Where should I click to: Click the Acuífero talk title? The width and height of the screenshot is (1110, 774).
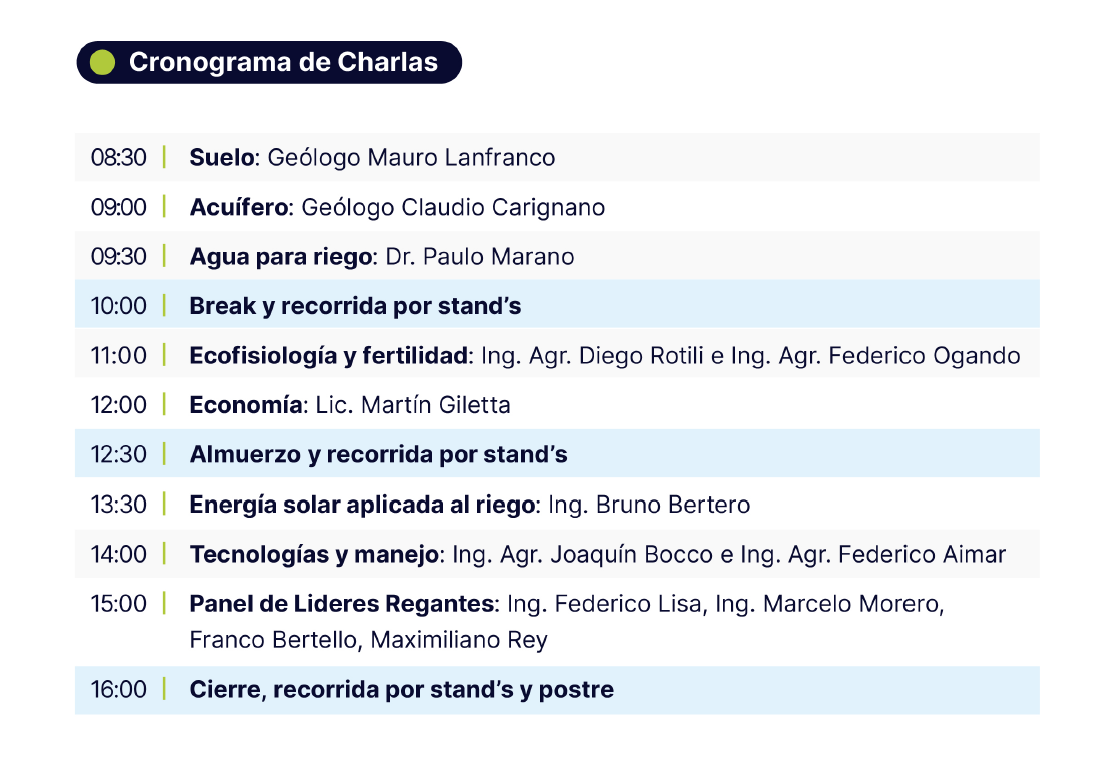click(x=239, y=207)
